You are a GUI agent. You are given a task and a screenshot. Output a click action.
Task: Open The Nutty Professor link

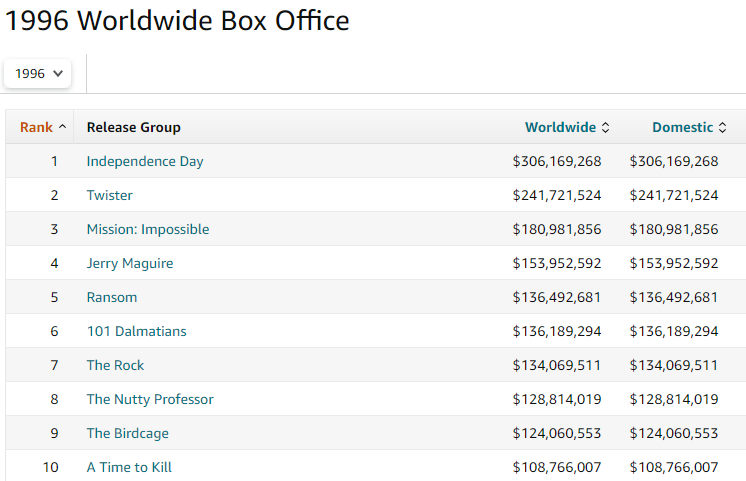pyautogui.click(x=150, y=399)
